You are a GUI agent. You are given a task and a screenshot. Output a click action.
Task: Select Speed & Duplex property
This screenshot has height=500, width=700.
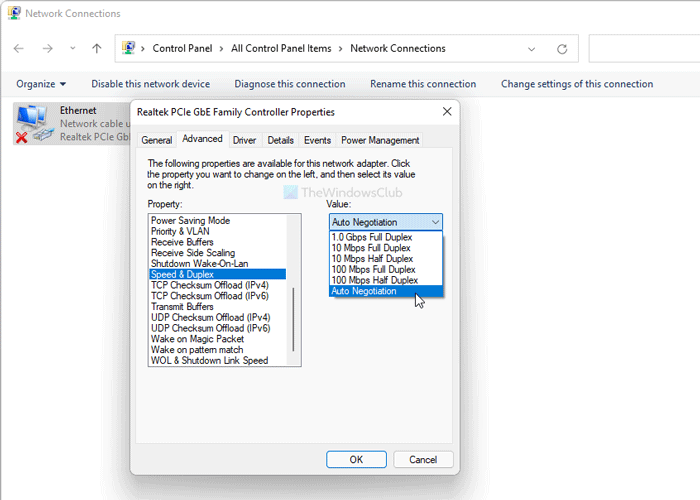coord(217,274)
